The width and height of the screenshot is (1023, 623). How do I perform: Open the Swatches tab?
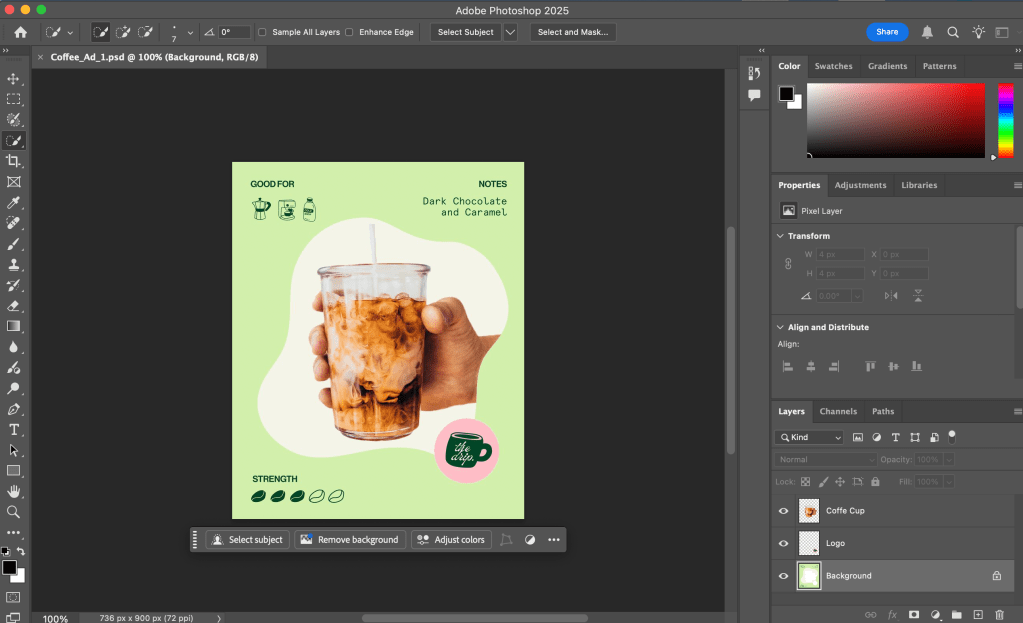[x=833, y=66]
